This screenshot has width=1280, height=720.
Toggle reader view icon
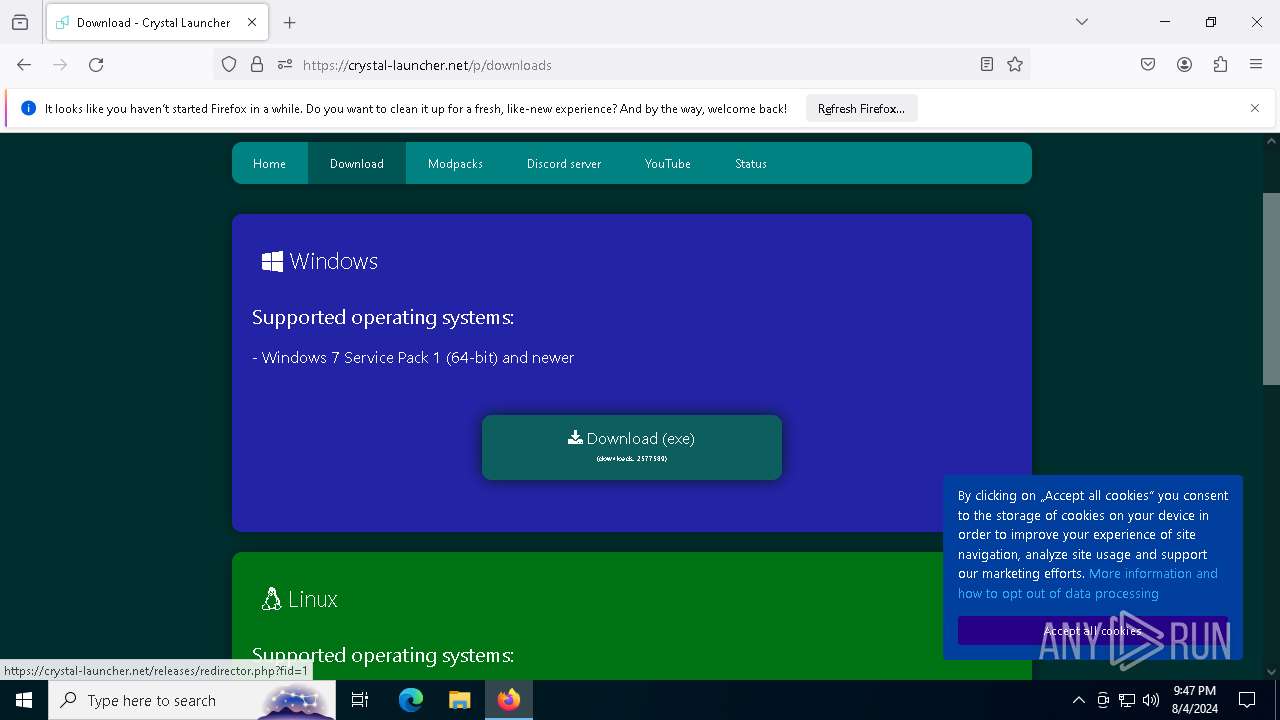coord(987,65)
